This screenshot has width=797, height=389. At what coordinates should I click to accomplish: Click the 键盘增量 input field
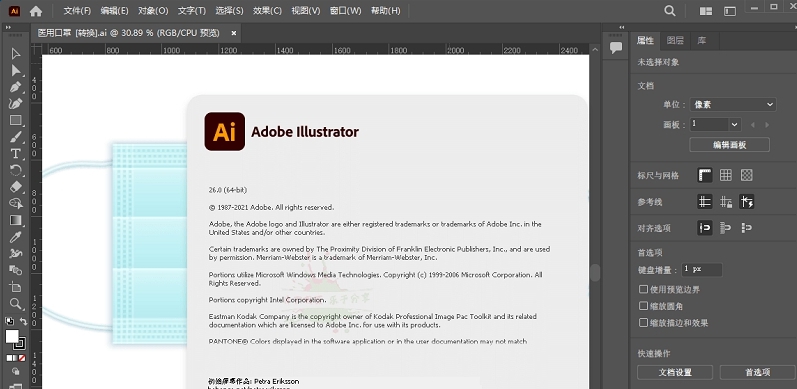pyautogui.click(x=701, y=270)
